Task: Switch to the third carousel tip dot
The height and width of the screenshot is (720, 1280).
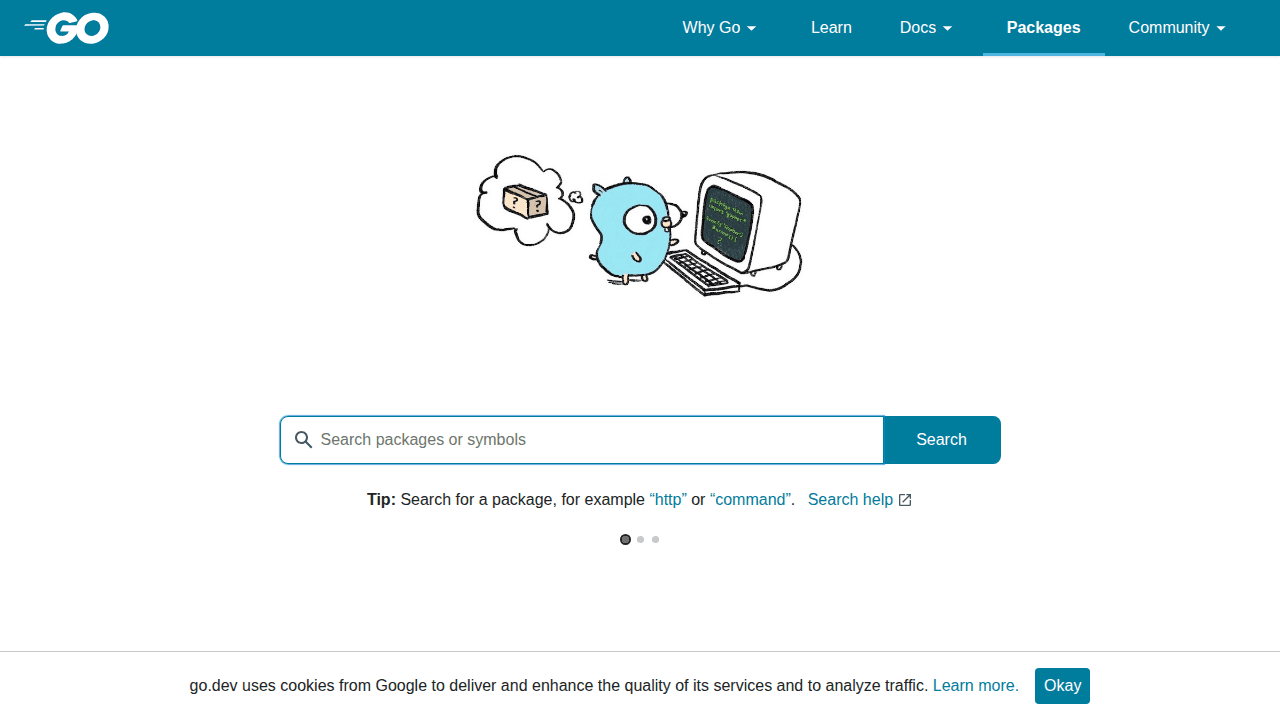Action: pyautogui.click(x=656, y=540)
